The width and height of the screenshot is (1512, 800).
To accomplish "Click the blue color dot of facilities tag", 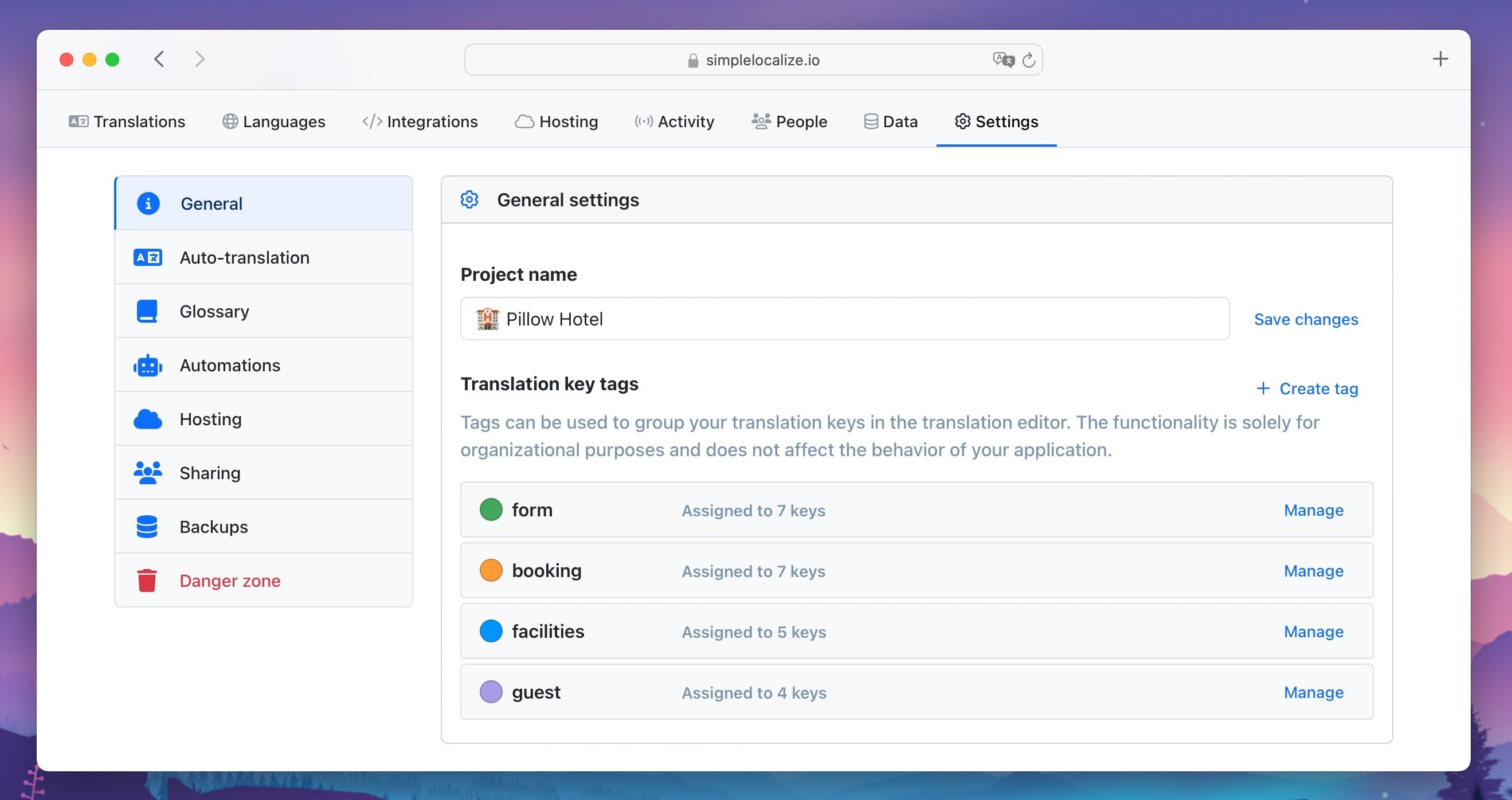I will pyautogui.click(x=491, y=631).
